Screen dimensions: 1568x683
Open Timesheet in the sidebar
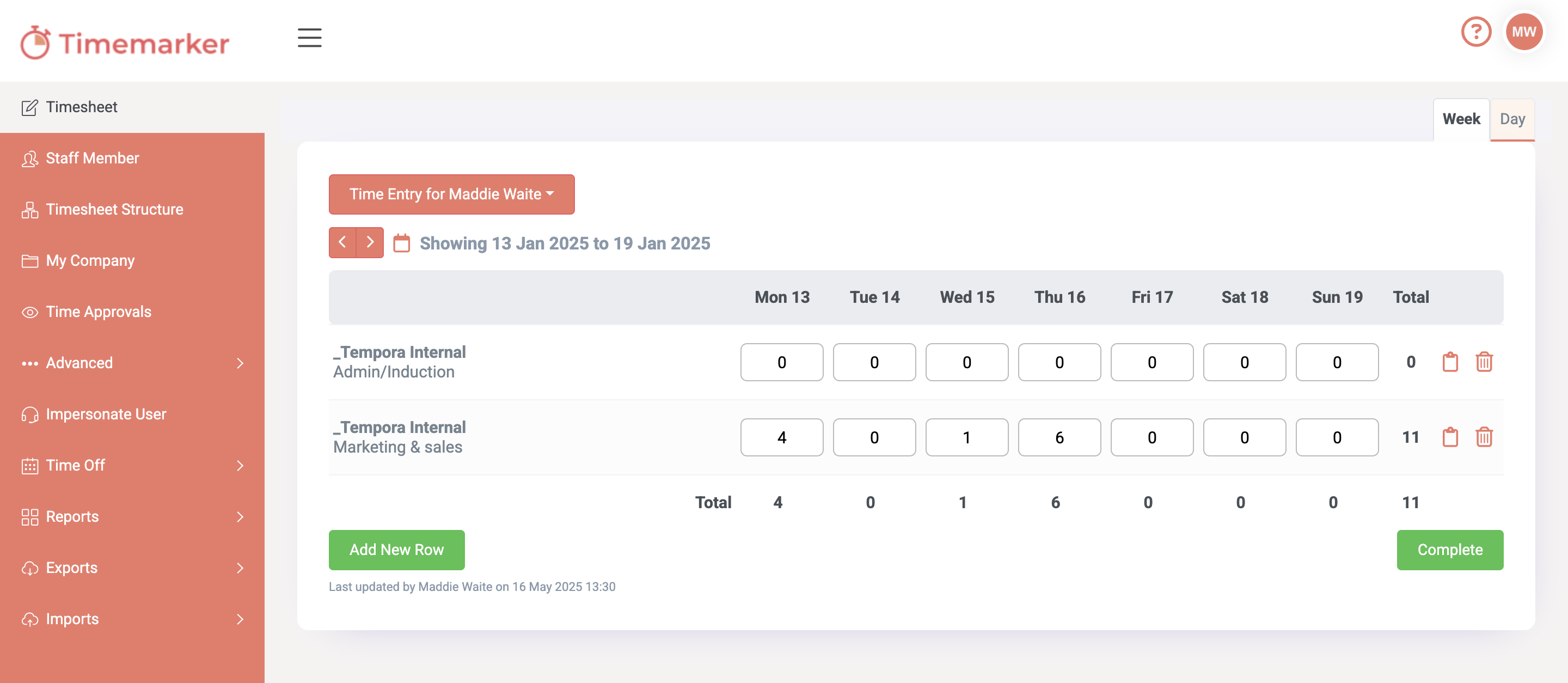[132, 107]
